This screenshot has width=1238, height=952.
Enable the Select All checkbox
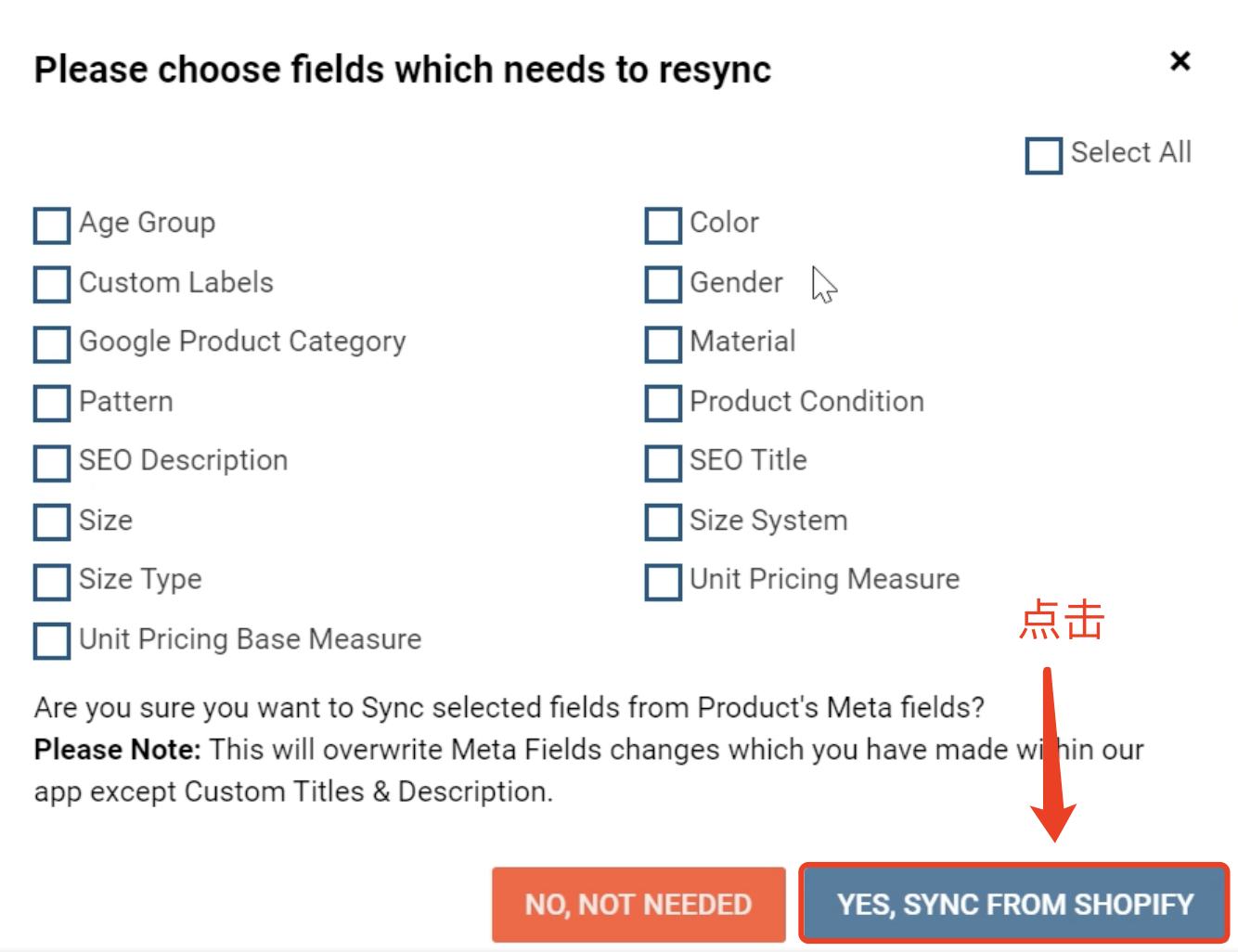pyautogui.click(x=1043, y=155)
